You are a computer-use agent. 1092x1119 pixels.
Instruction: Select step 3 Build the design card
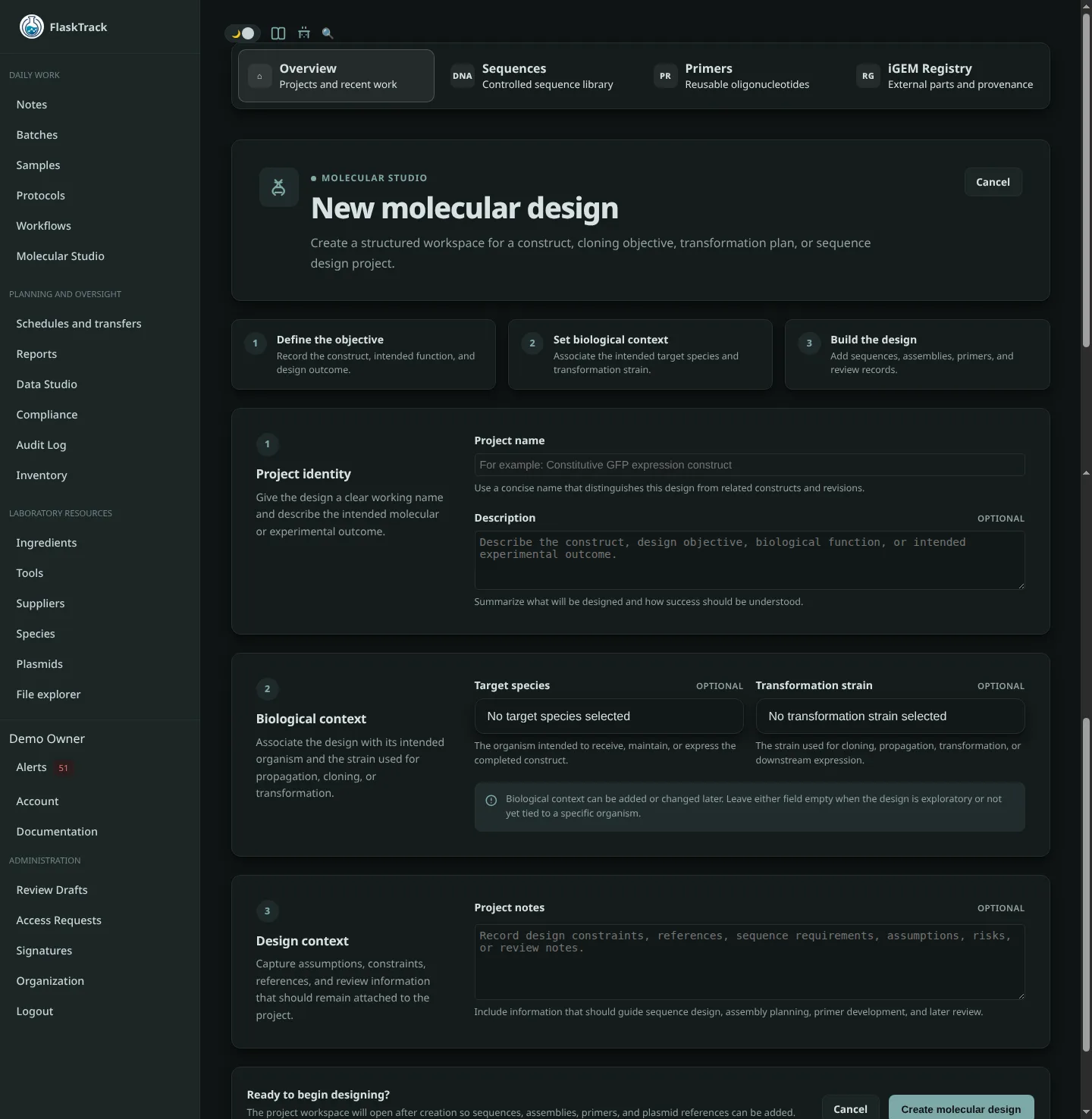click(917, 354)
